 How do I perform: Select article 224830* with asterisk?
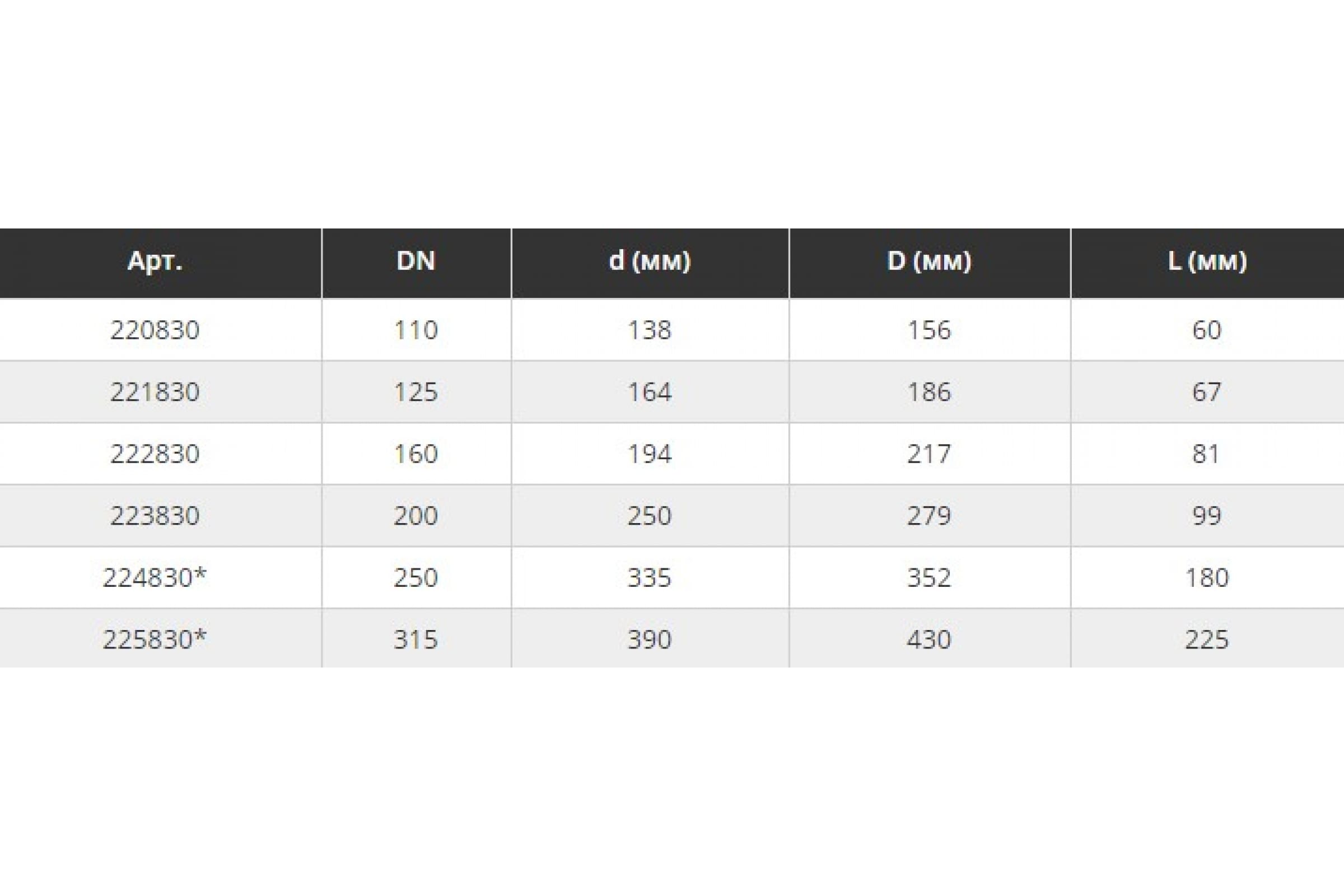click(x=155, y=577)
